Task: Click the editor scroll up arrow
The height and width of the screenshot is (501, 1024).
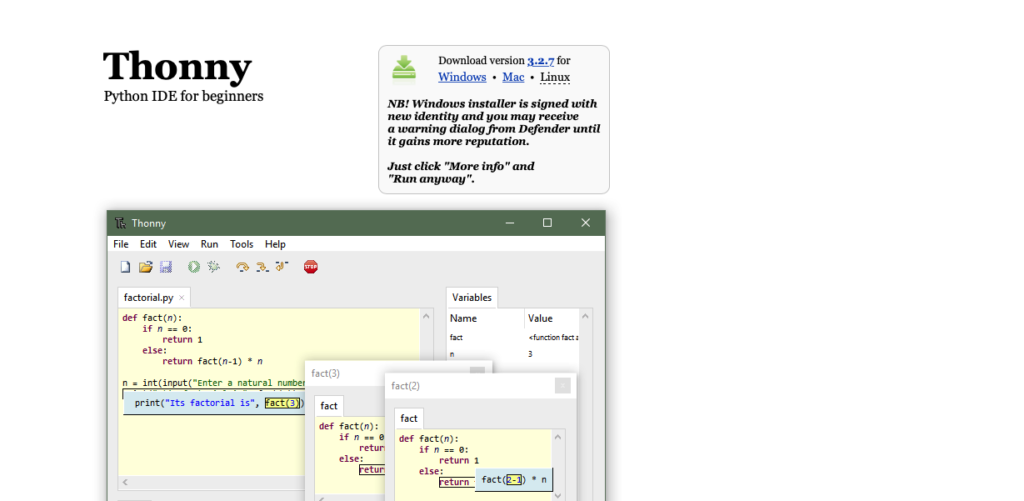Action: click(x=426, y=316)
